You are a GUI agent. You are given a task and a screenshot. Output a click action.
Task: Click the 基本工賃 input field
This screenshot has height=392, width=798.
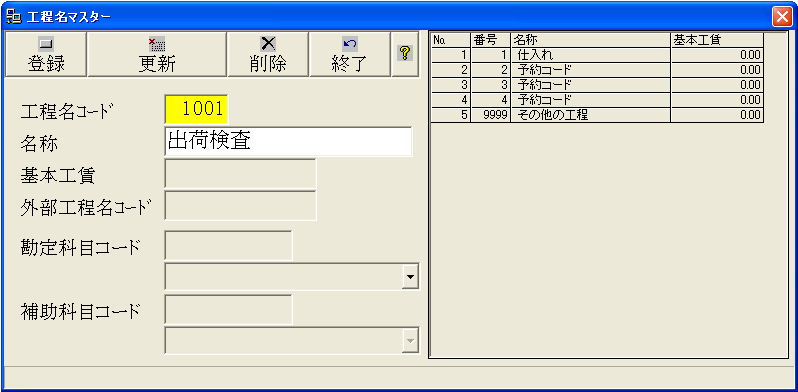pos(240,174)
